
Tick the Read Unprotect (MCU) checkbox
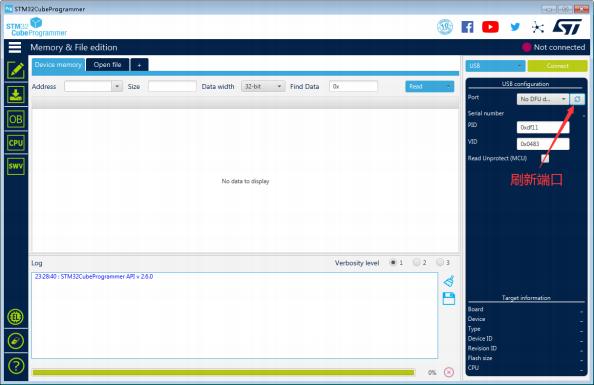[x=545, y=158]
